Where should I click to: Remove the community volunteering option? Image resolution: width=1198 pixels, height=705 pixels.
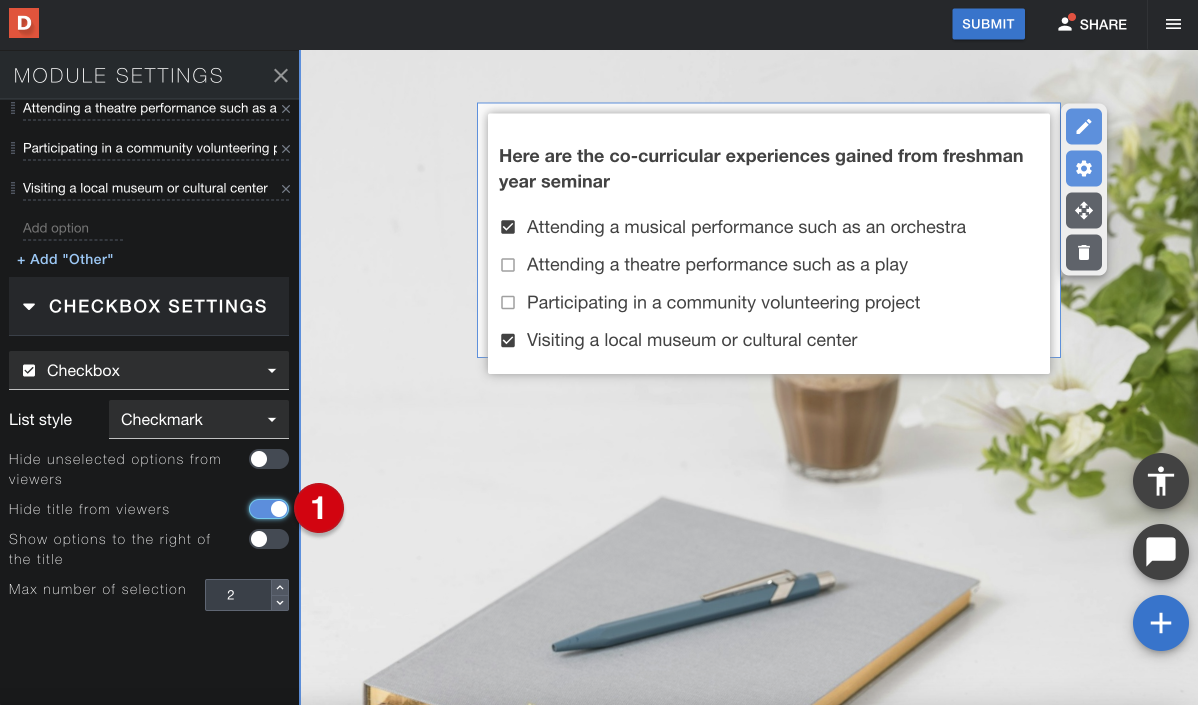coord(286,149)
